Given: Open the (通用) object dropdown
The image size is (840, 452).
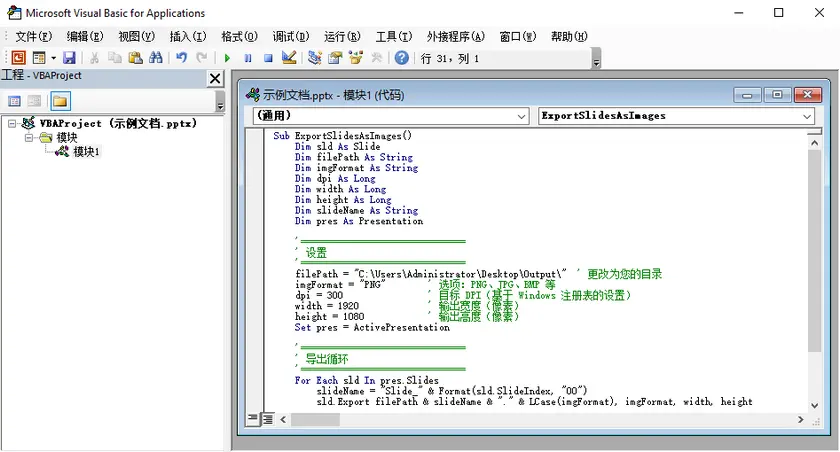Looking at the screenshot, I should coord(521,116).
